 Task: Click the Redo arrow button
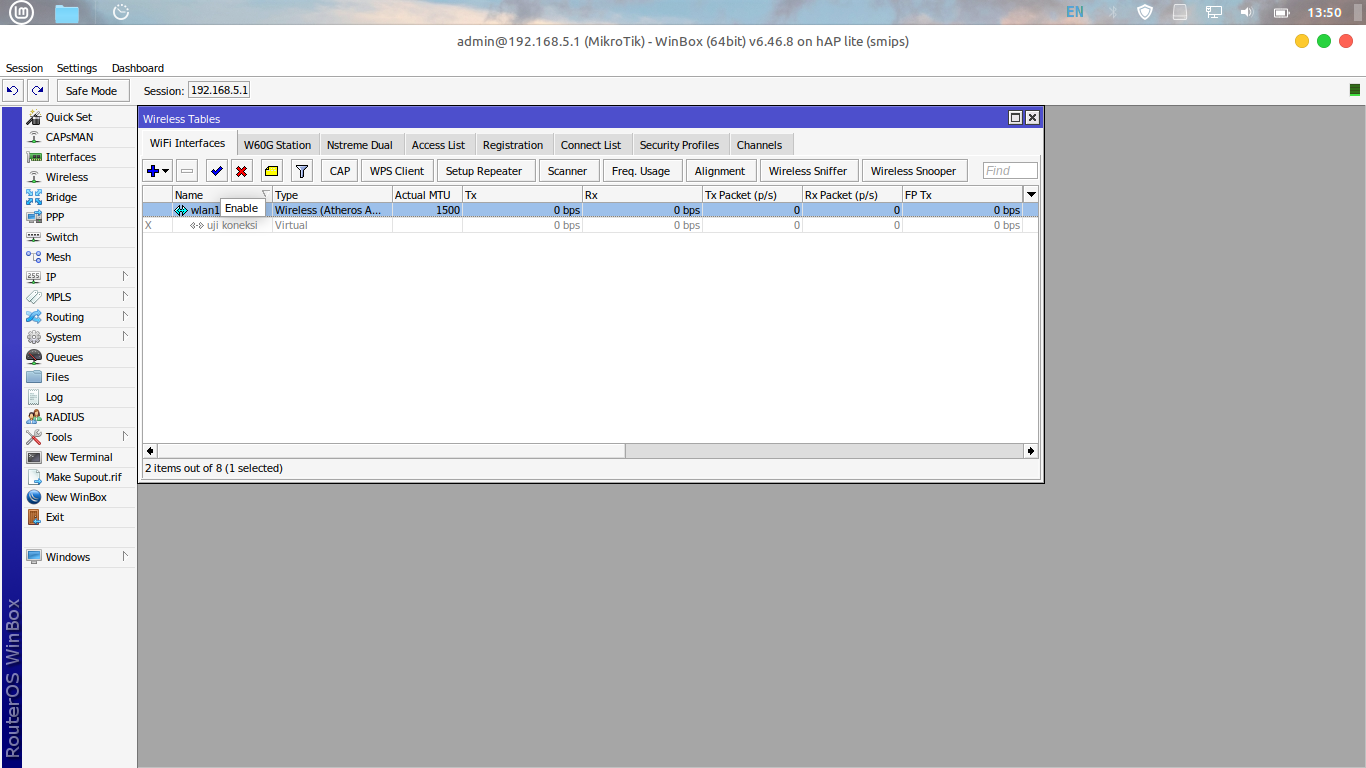point(37,90)
